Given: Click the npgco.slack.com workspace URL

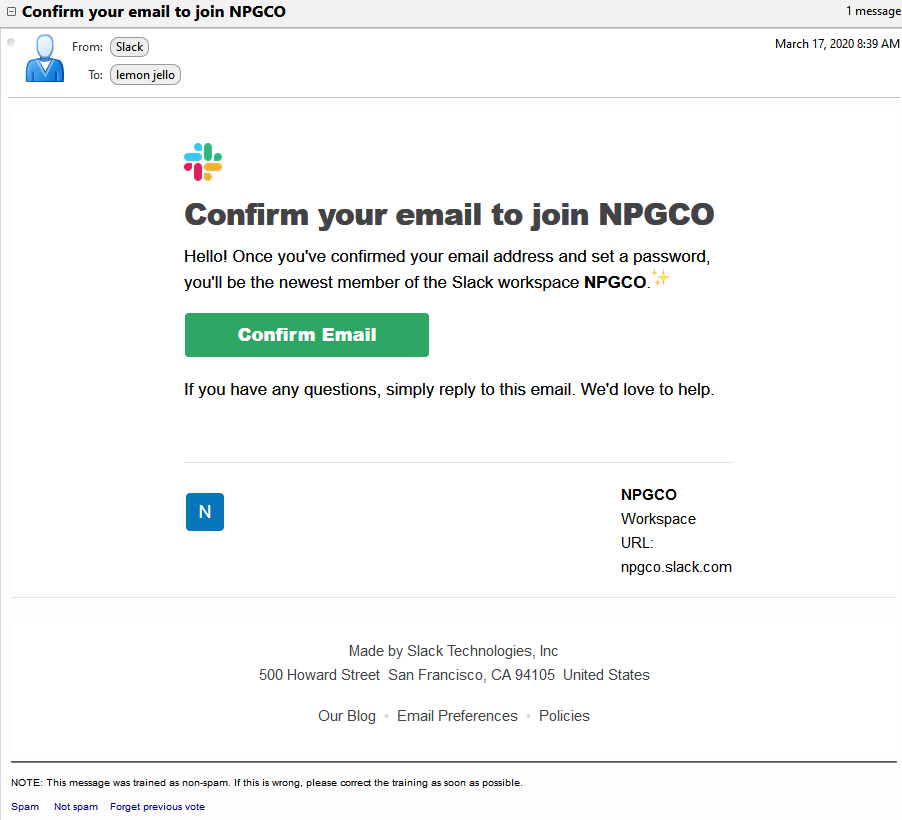Looking at the screenshot, I should [x=676, y=567].
